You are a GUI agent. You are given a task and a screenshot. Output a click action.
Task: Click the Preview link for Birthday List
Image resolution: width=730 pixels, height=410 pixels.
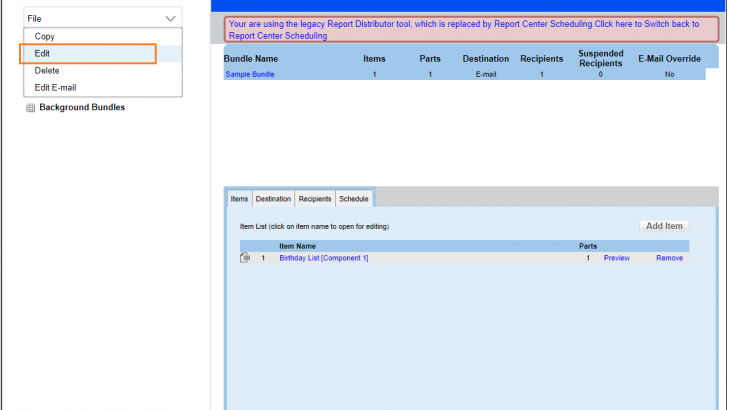[x=616, y=258]
